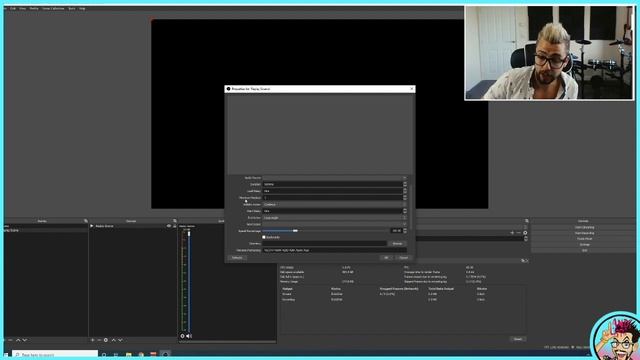The width and height of the screenshot is (640, 360).
Task: Click the Directory path input field
Action: [x=324, y=244]
